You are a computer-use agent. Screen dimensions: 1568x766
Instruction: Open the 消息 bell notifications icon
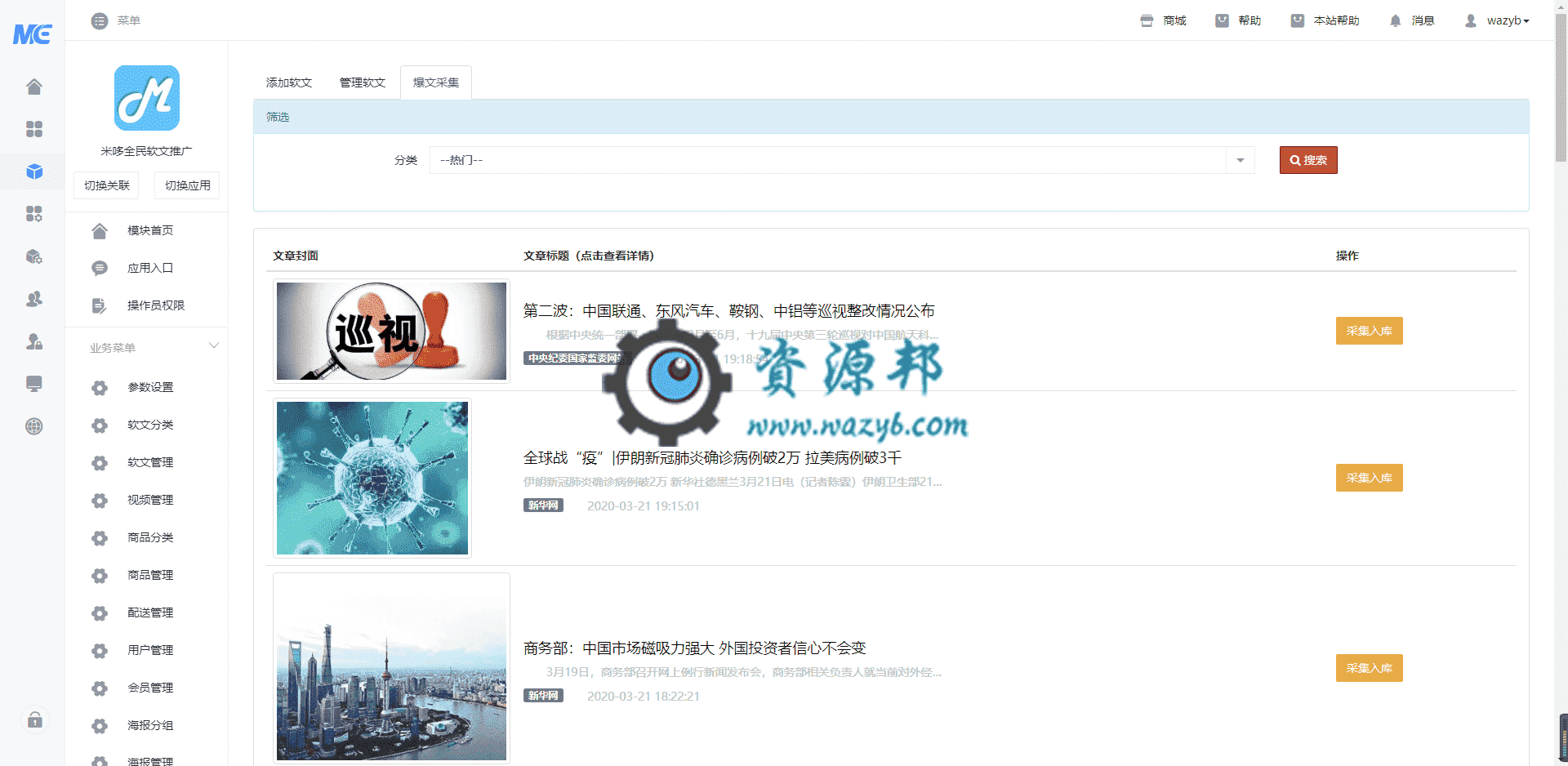tap(1395, 20)
